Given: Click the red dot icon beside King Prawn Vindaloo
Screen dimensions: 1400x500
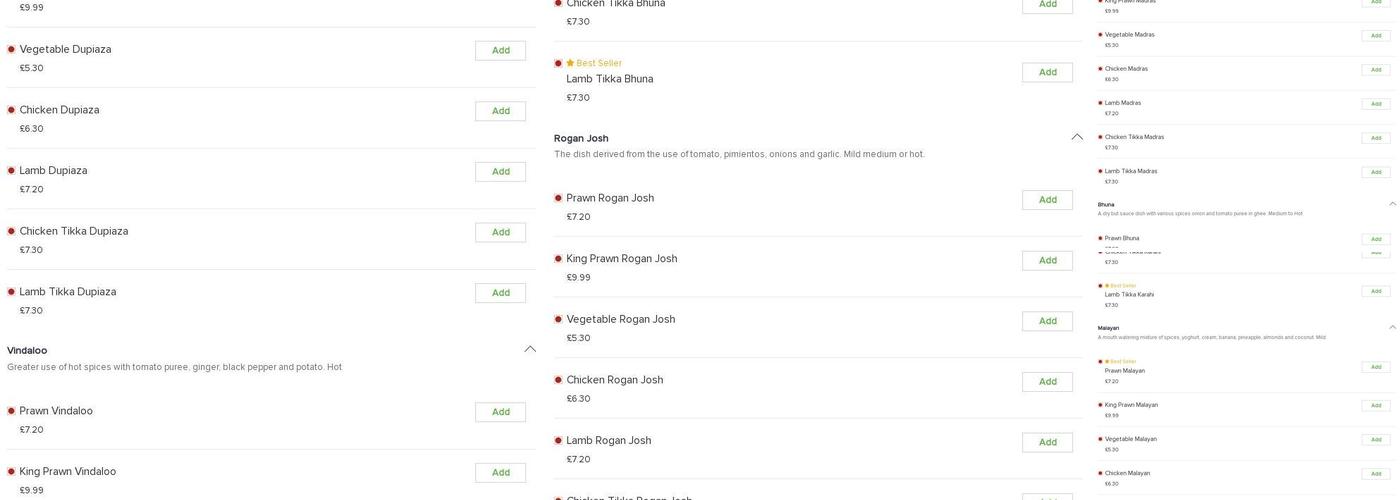Looking at the screenshot, I should pyautogui.click(x=11, y=472).
